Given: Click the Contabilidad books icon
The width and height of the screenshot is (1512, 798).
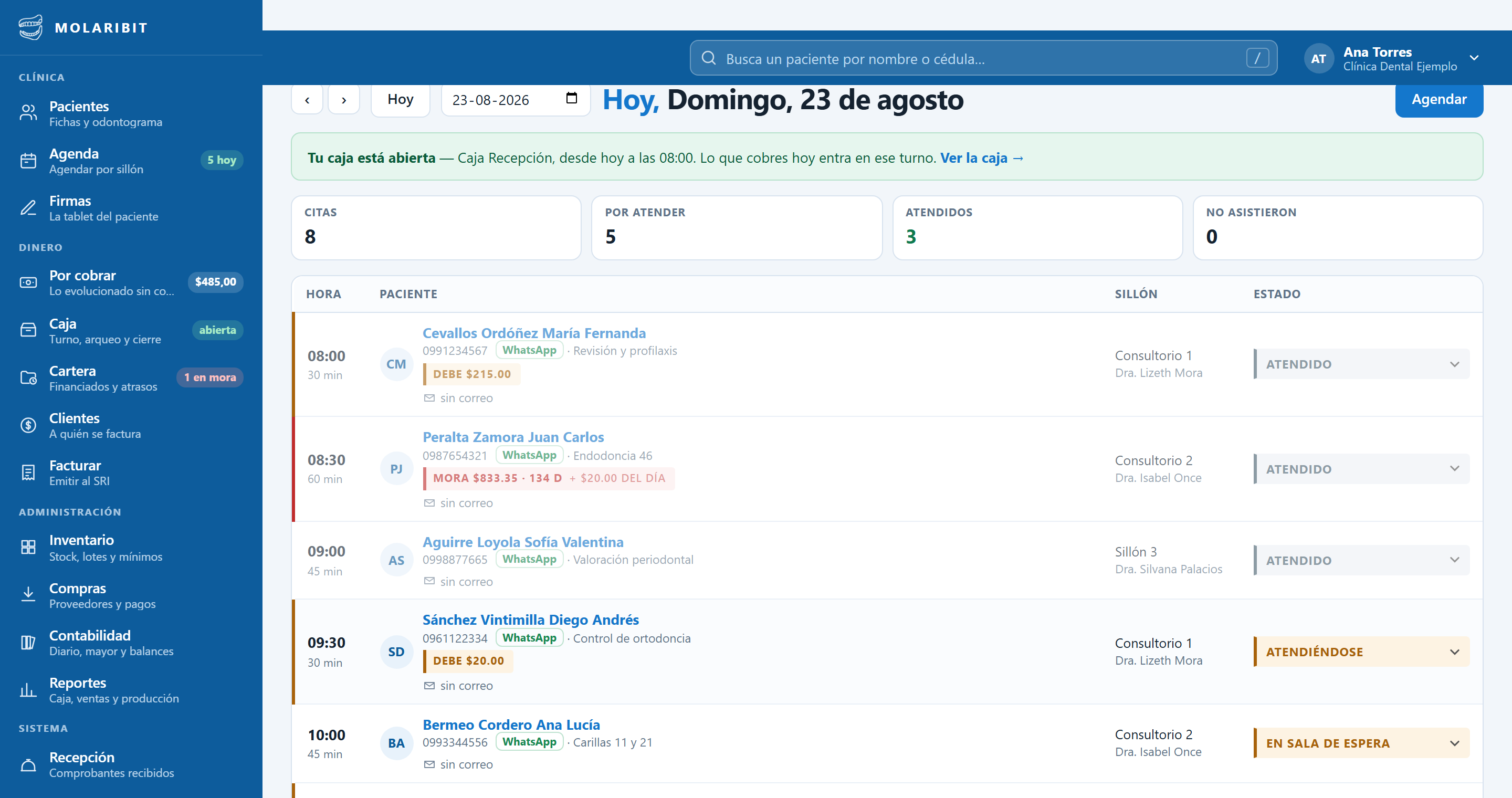Looking at the screenshot, I should tap(28, 642).
